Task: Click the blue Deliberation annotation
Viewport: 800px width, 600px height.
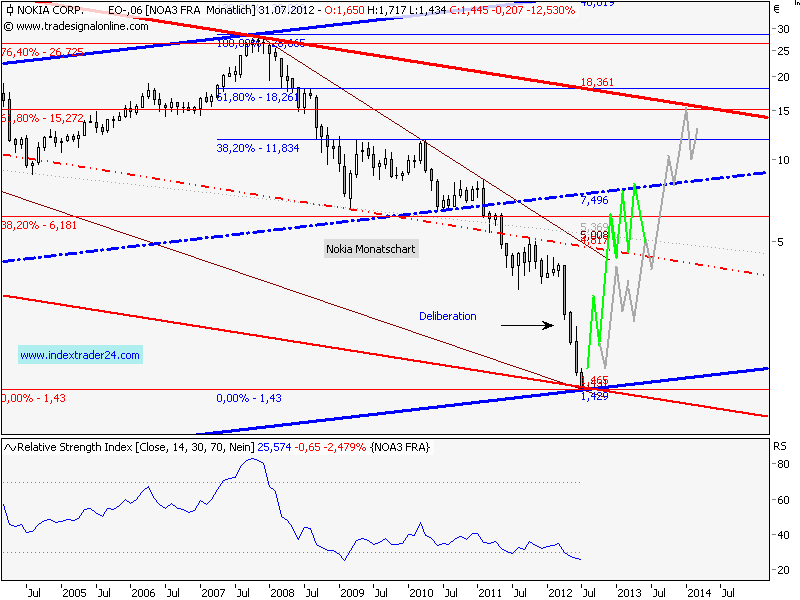Action: 447,316
